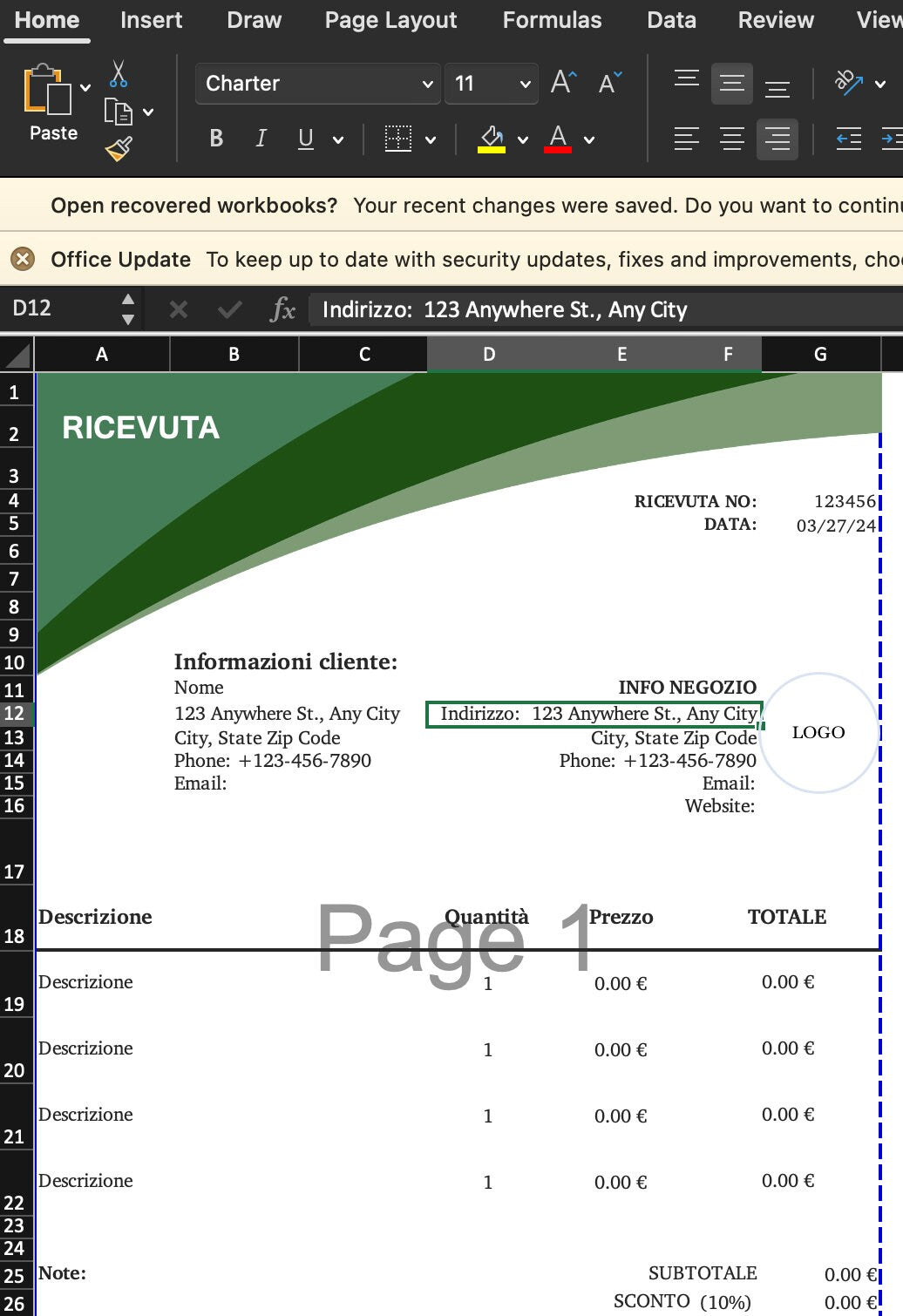Toggle Center horizontal alignment
Screen dimensions: 903x1316
coord(732,139)
